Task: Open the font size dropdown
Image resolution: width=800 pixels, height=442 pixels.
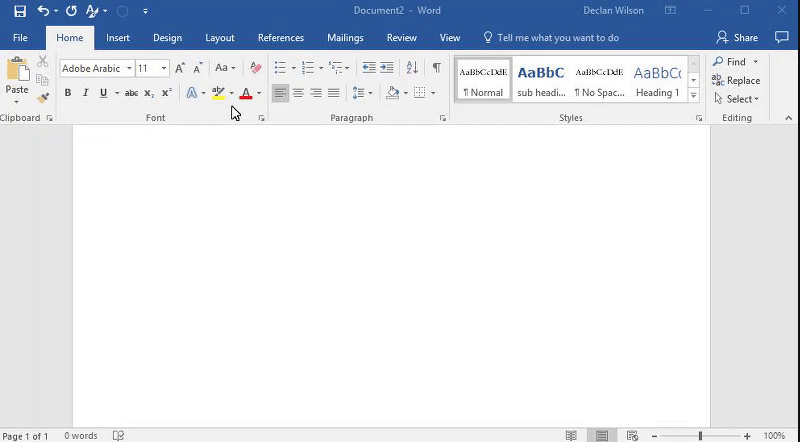Action: (164, 69)
